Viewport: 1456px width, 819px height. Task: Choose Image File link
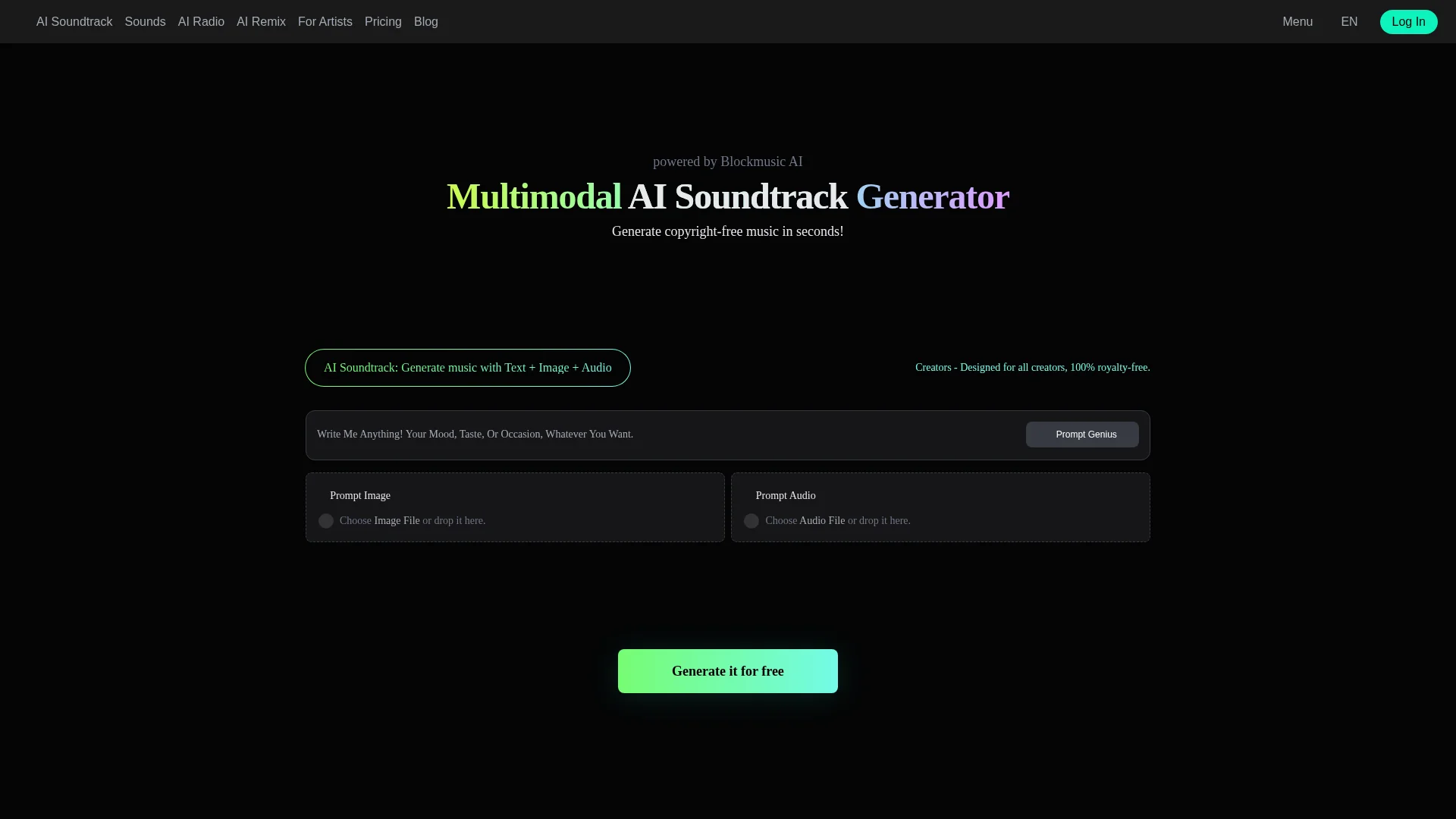coord(397,521)
